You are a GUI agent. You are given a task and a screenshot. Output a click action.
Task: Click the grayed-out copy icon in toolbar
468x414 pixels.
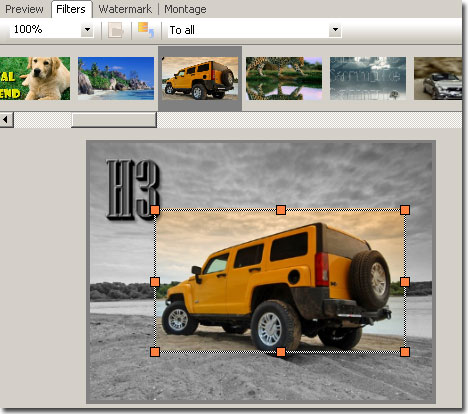[x=116, y=30]
